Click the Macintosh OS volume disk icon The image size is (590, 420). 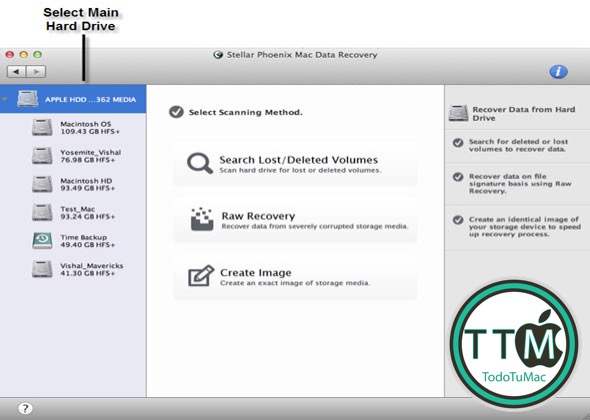42,127
